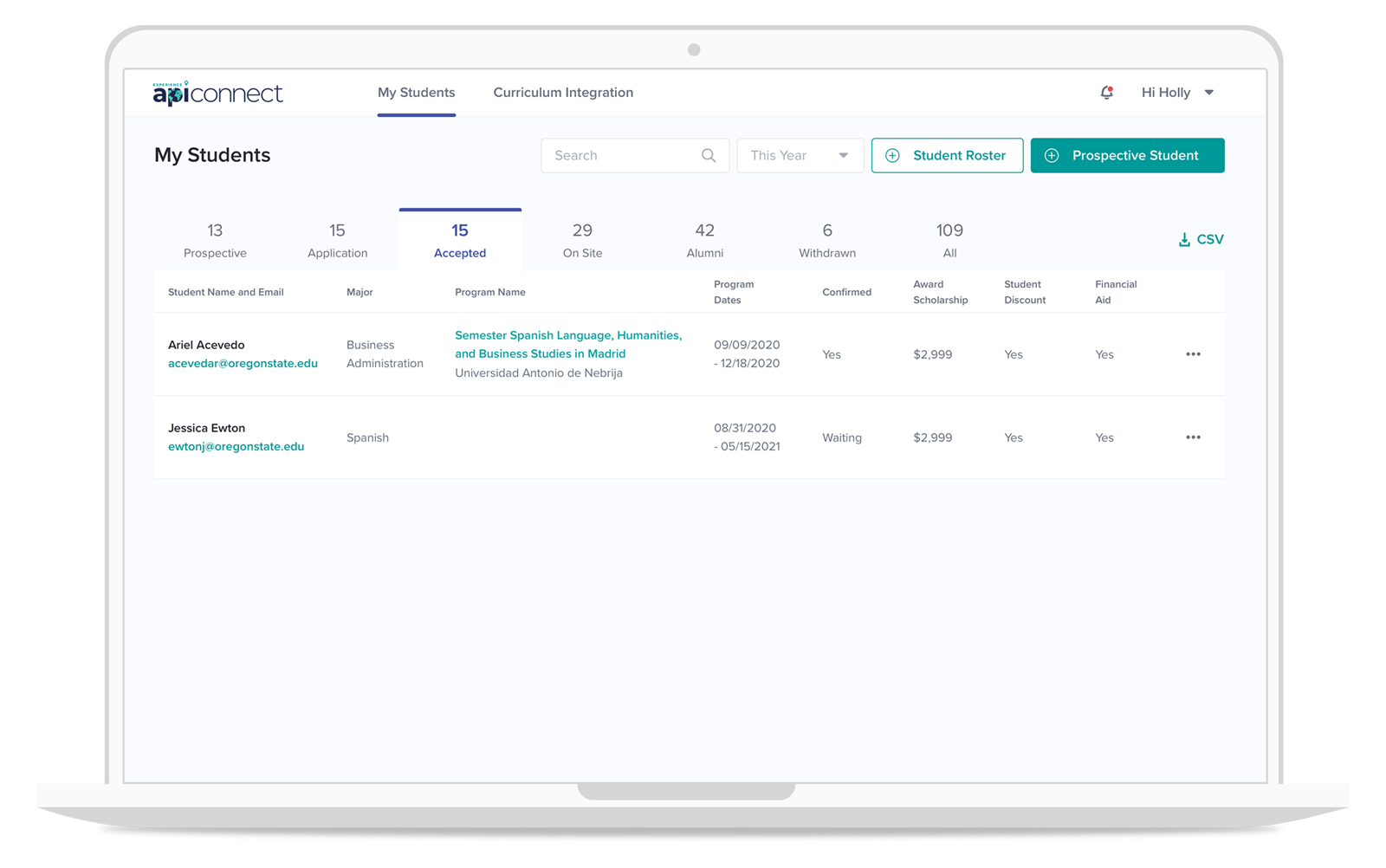Open Curriculum Integration nav tab
1386x868 pixels.
point(563,93)
